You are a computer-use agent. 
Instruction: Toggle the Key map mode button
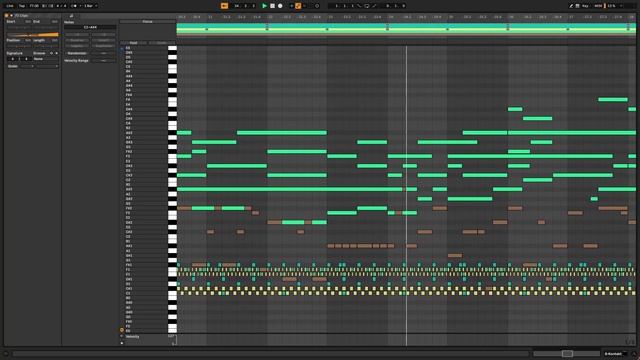pyautogui.click(x=585, y=6)
